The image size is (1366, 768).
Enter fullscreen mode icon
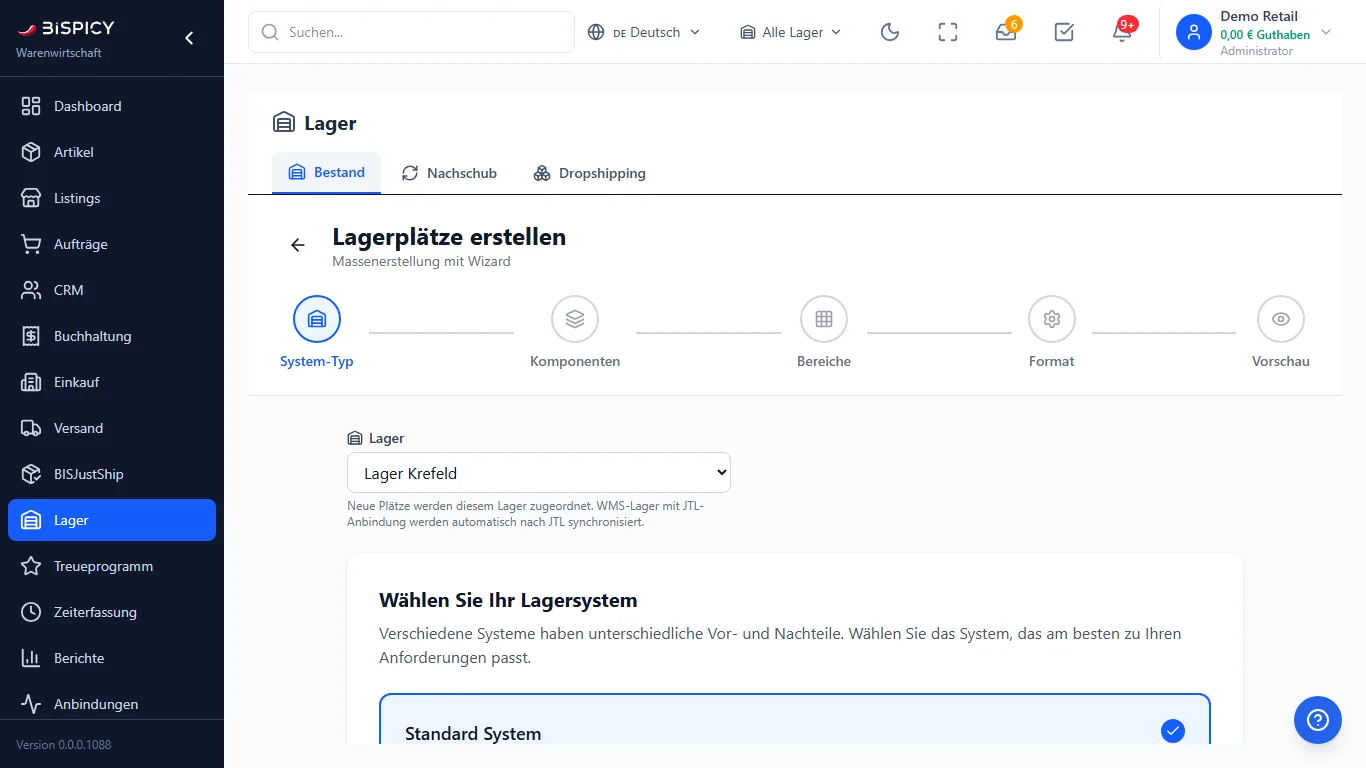[x=948, y=32]
